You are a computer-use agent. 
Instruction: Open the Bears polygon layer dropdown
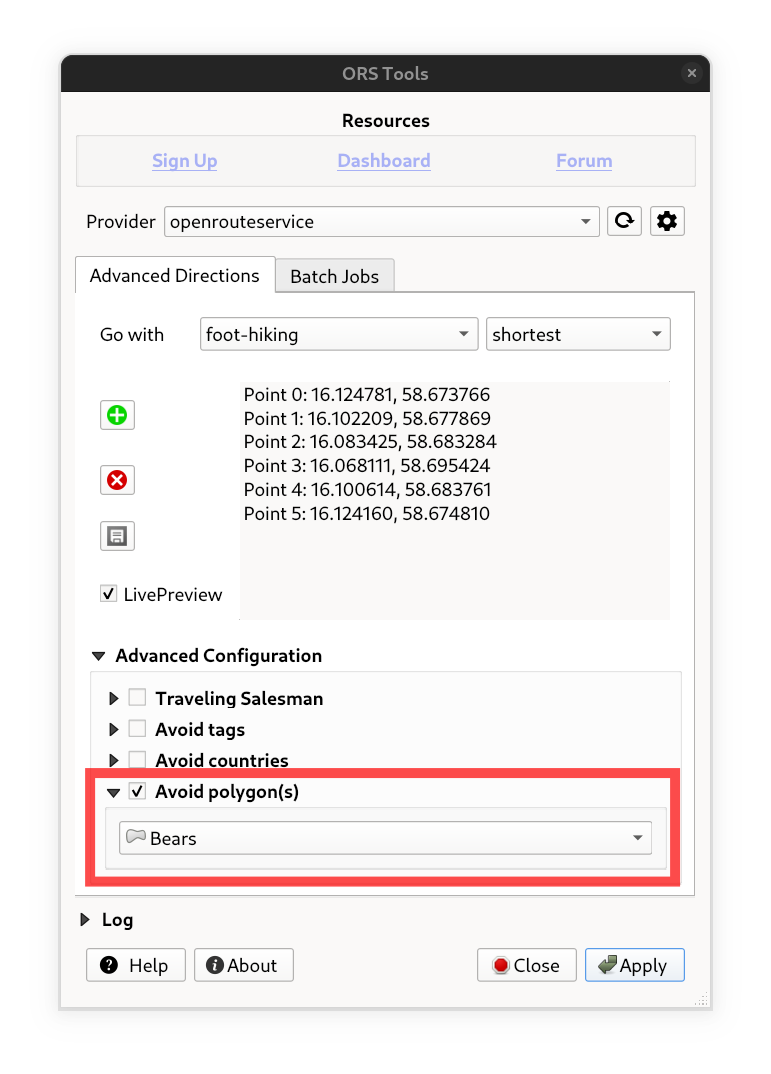pos(385,838)
